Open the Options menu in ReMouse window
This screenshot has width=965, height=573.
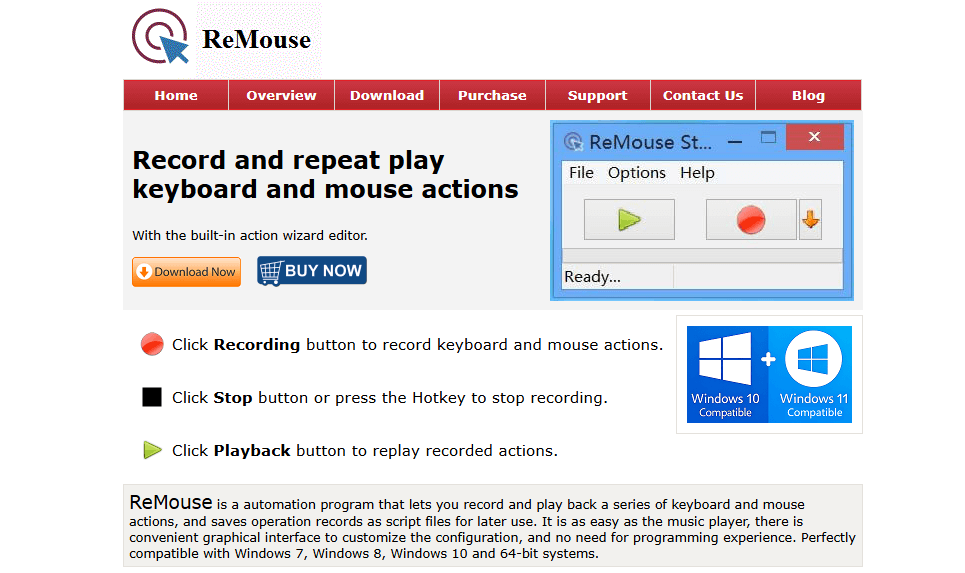point(636,172)
